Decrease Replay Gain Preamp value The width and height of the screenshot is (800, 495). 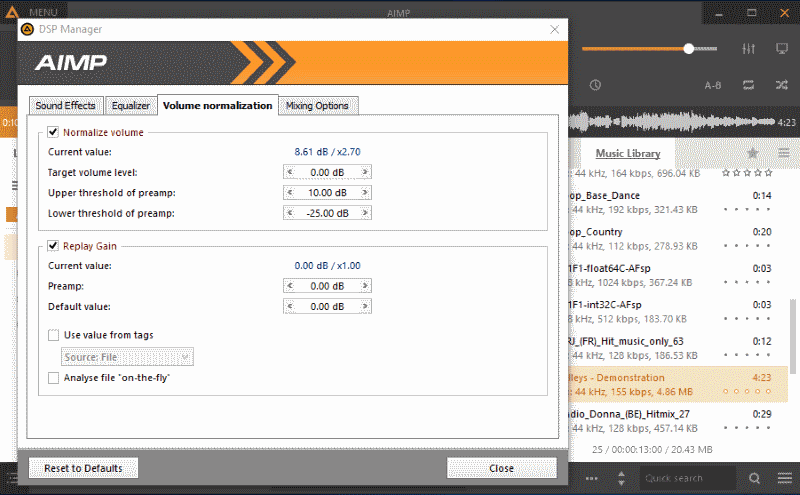(x=290, y=286)
